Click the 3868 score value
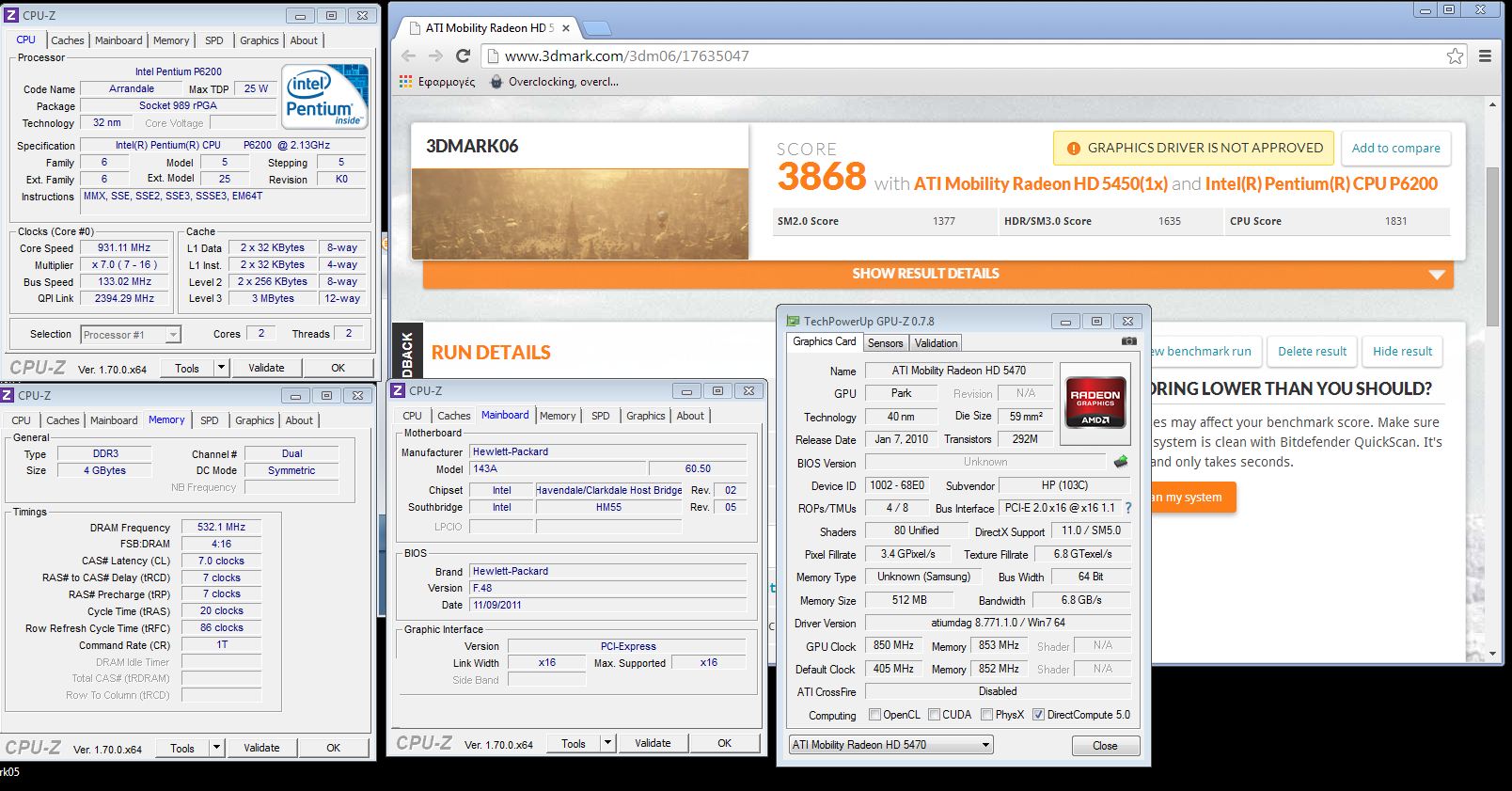This screenshot has height=791, width=1512. (x=821, y=177)
